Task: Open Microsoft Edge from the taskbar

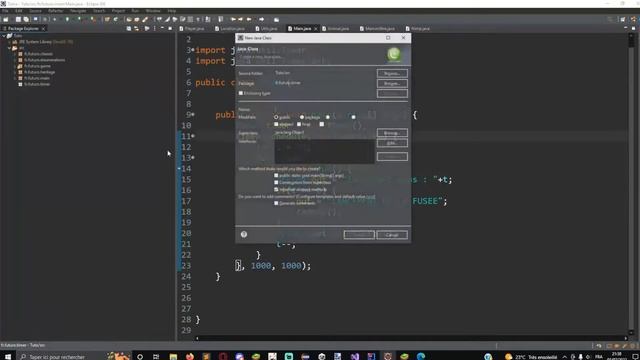Action: pyautogui.click(x=421, y=356)
